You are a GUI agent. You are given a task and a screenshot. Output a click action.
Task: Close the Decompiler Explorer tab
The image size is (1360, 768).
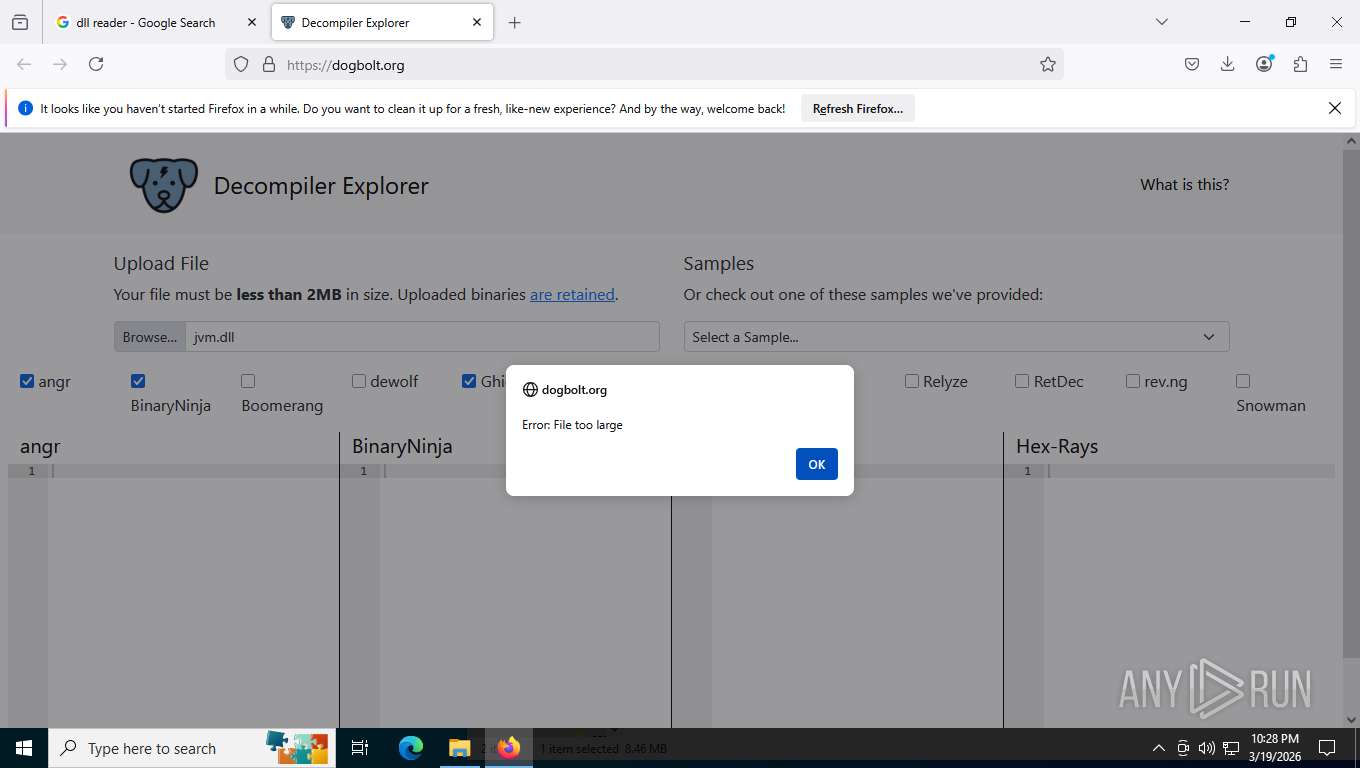477,22
